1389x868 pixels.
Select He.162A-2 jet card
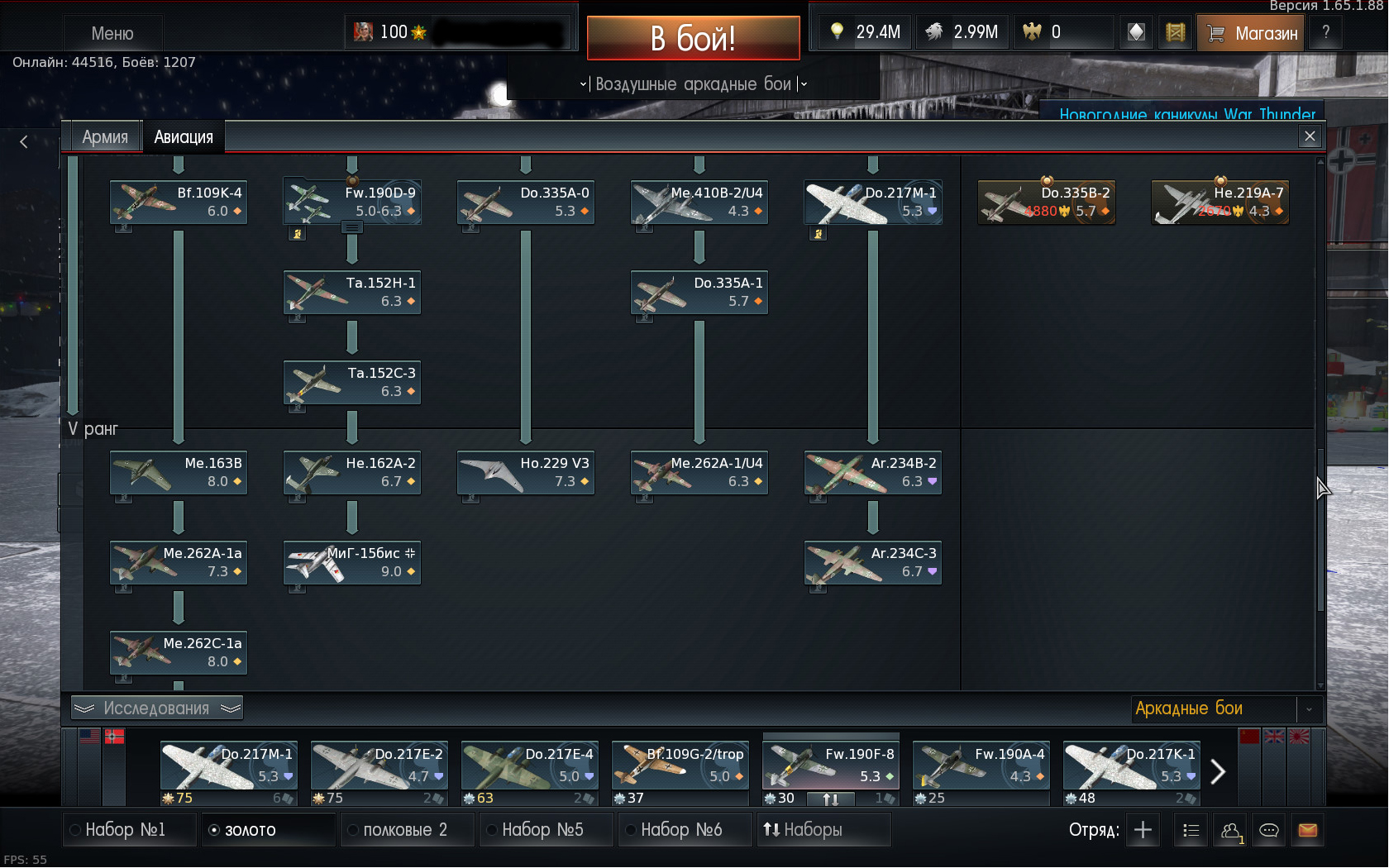click(x=352, y=473)
